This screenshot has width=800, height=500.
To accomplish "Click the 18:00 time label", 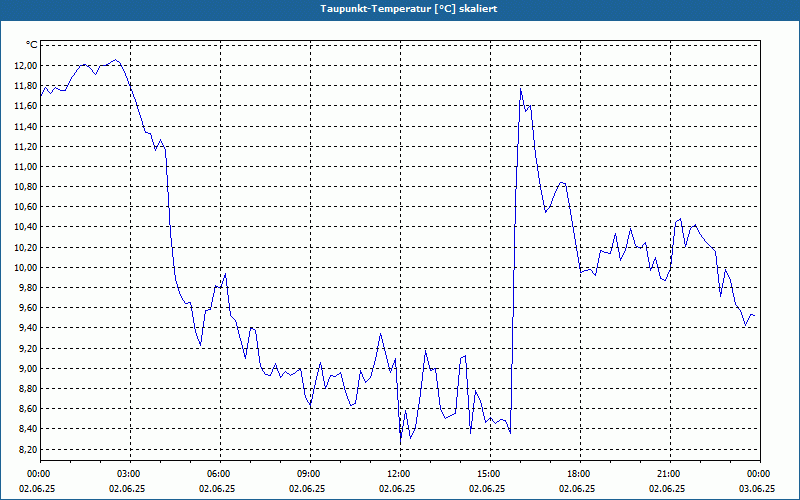I will [580, 474].
